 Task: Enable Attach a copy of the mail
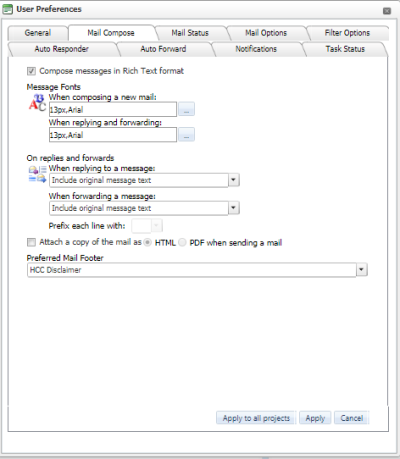click(31, 242)
